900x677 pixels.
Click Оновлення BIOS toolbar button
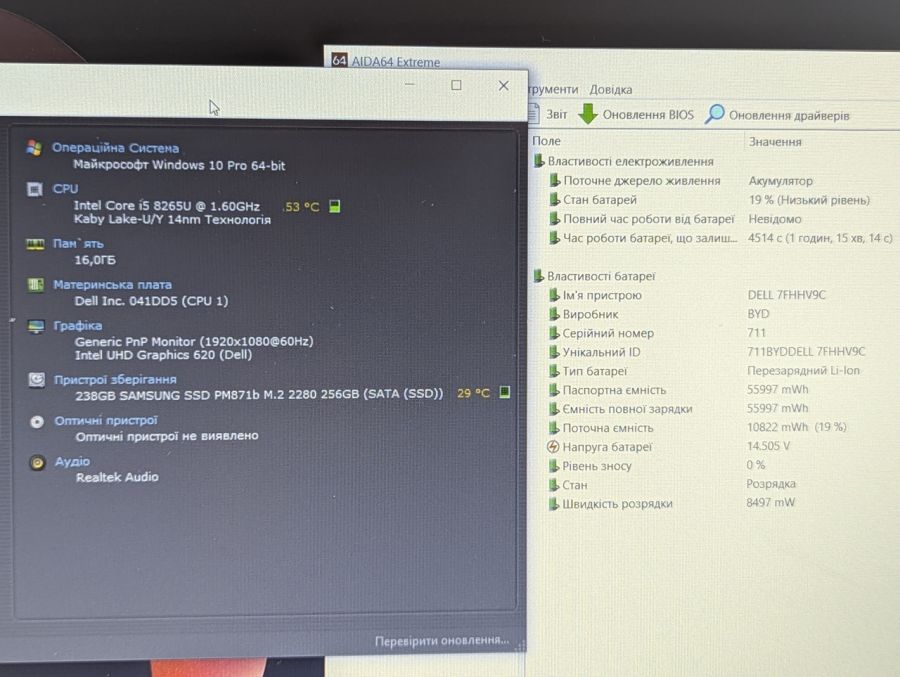[x=636, y=114]
